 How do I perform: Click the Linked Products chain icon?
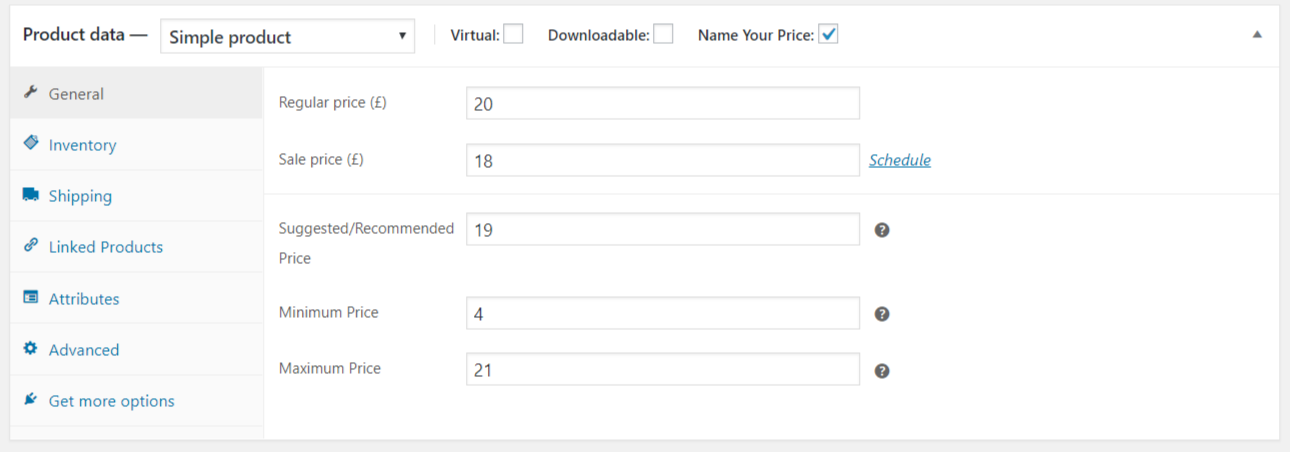click(x=30, y=246)
